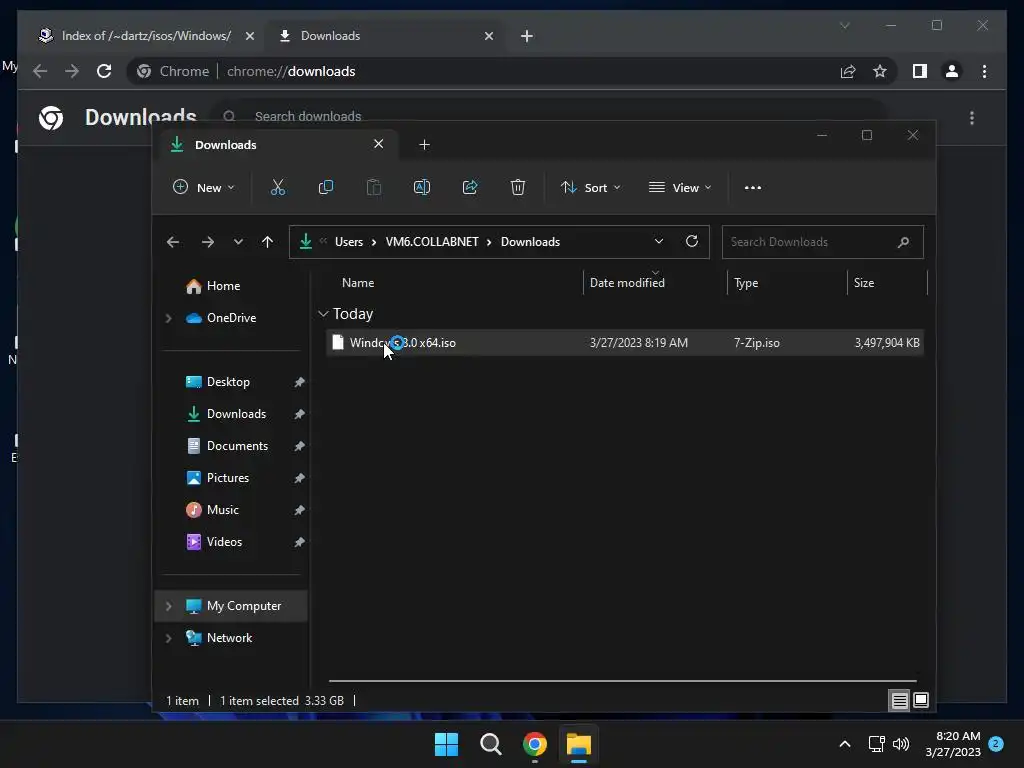The width and height of the screenshot is (1024, 768).
Task: Click the Paste clipboard icon in Explorer toolbar
Action: [374, 187]
